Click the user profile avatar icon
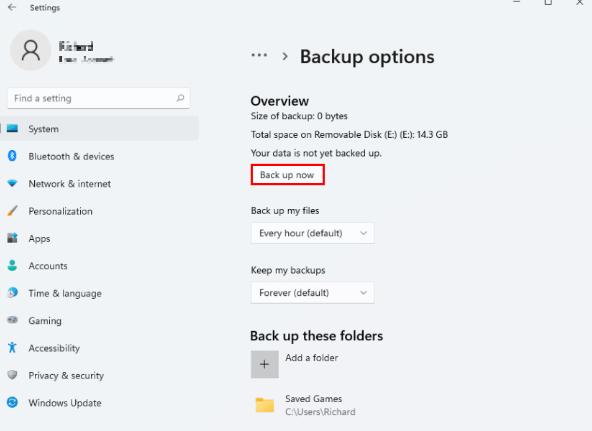This screenshot has width=592, height=431. [31, 51]
